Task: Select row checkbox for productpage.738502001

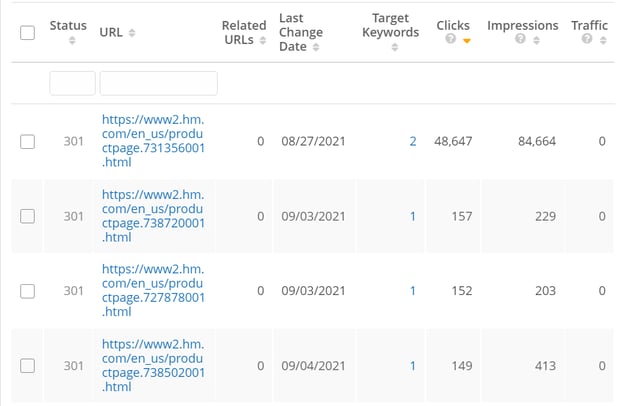Action: (27, 366)
